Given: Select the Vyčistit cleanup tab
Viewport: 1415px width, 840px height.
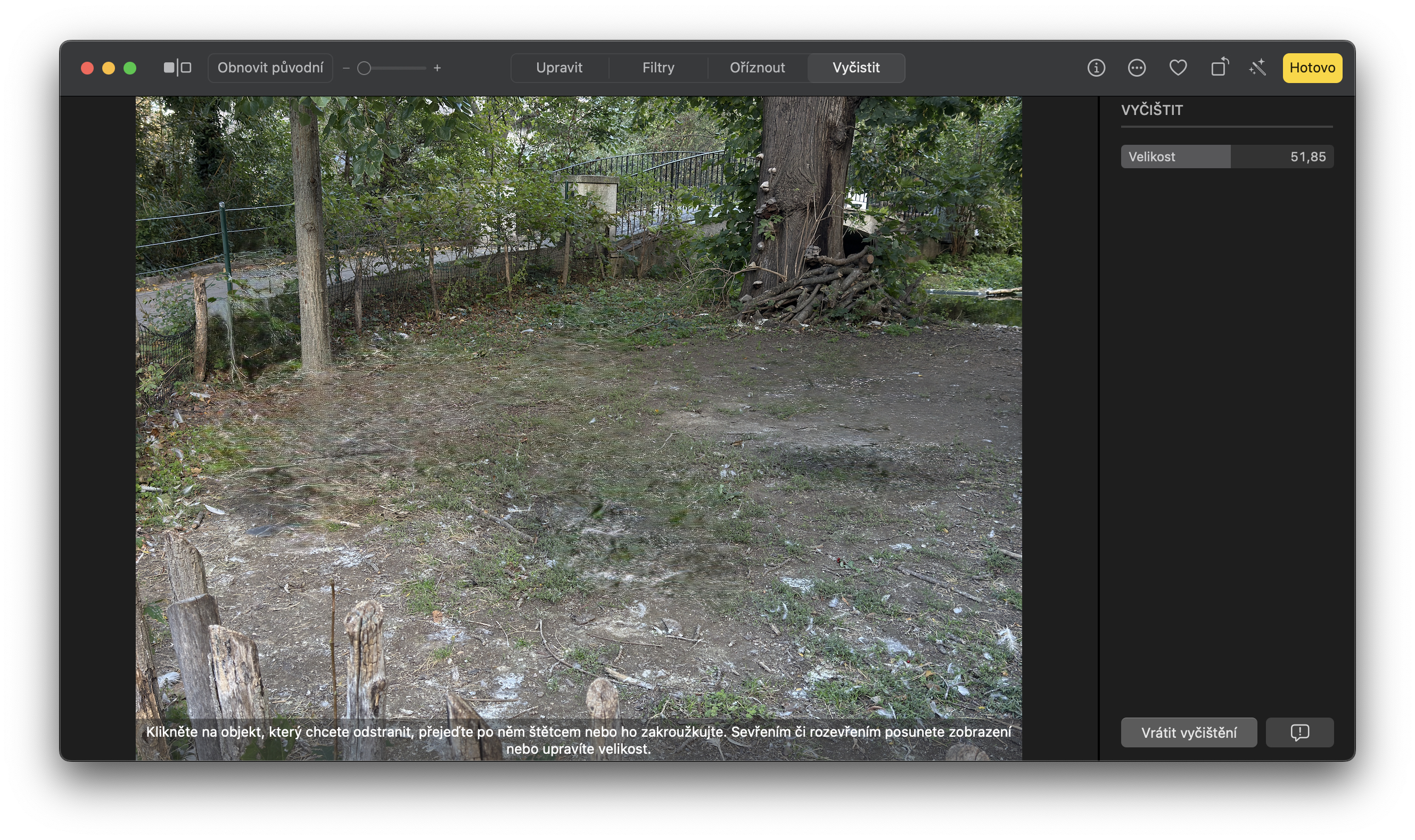Looking at the screenshot, I should tap(856, 68).
